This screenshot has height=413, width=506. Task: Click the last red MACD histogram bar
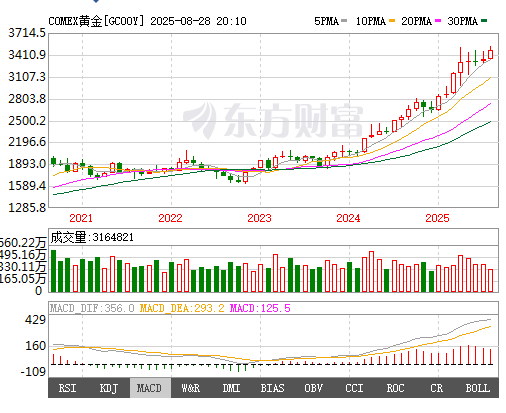click(491, 356)
